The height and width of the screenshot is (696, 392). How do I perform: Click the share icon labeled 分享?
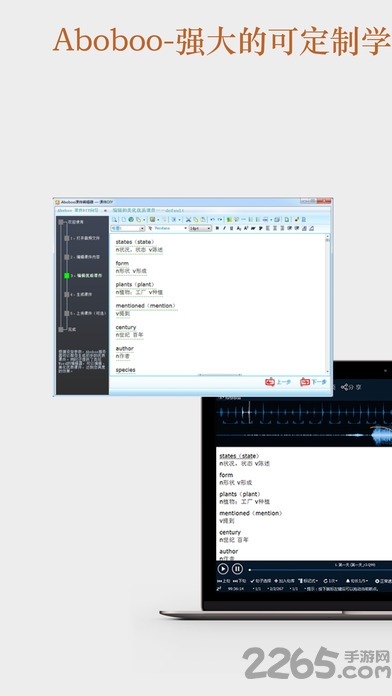pyautogui.click(x=351, y=387)
